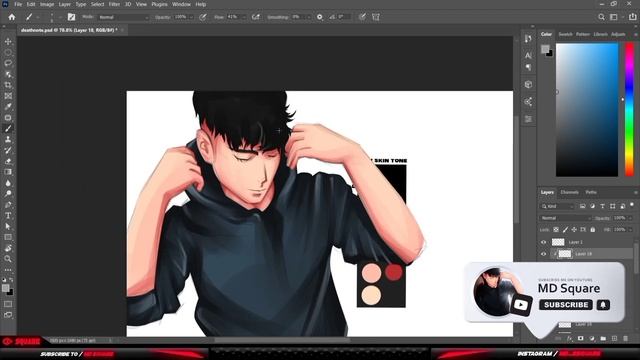Open the Edit Toolbar ellipsis
The image size is (640, 360).
[8, 270]
